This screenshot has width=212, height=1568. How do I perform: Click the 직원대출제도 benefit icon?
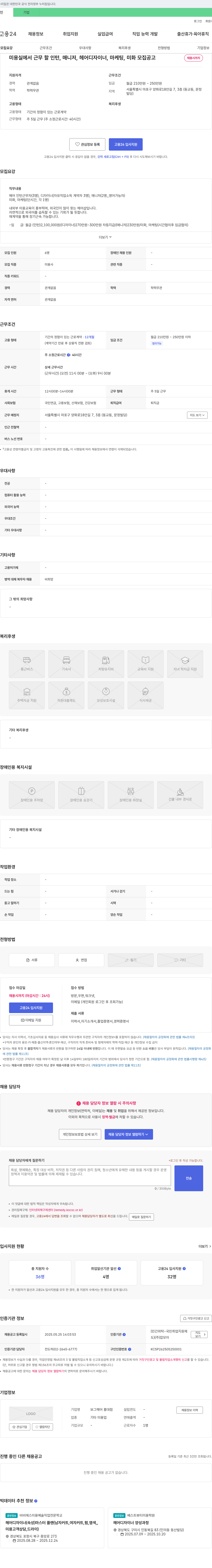[66, 695]
